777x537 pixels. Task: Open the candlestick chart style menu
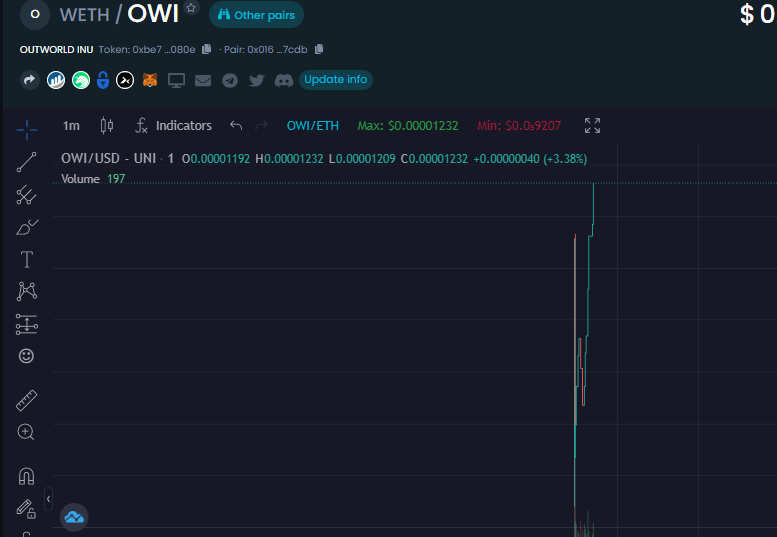coord(107,126)
